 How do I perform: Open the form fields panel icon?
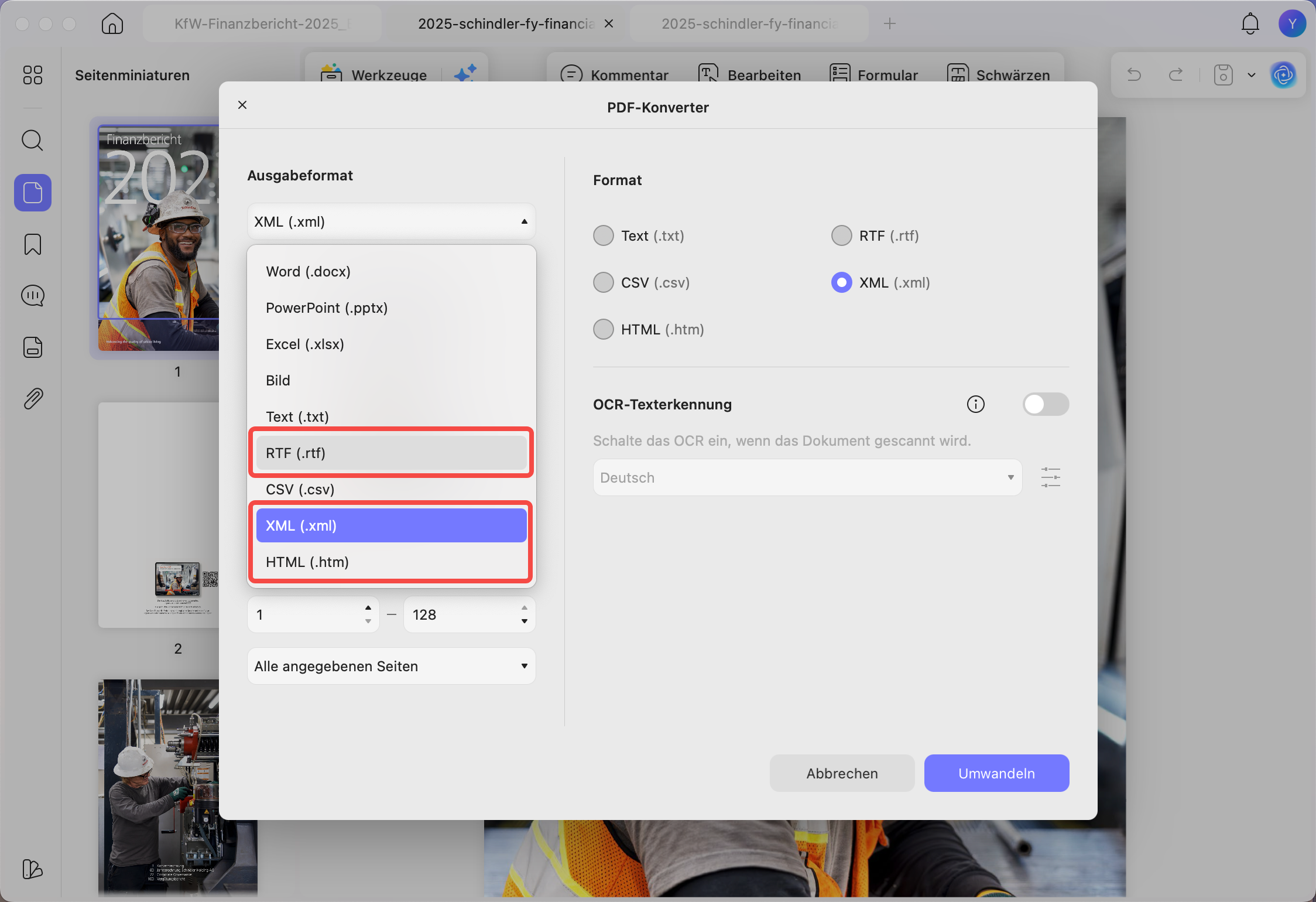33,347
